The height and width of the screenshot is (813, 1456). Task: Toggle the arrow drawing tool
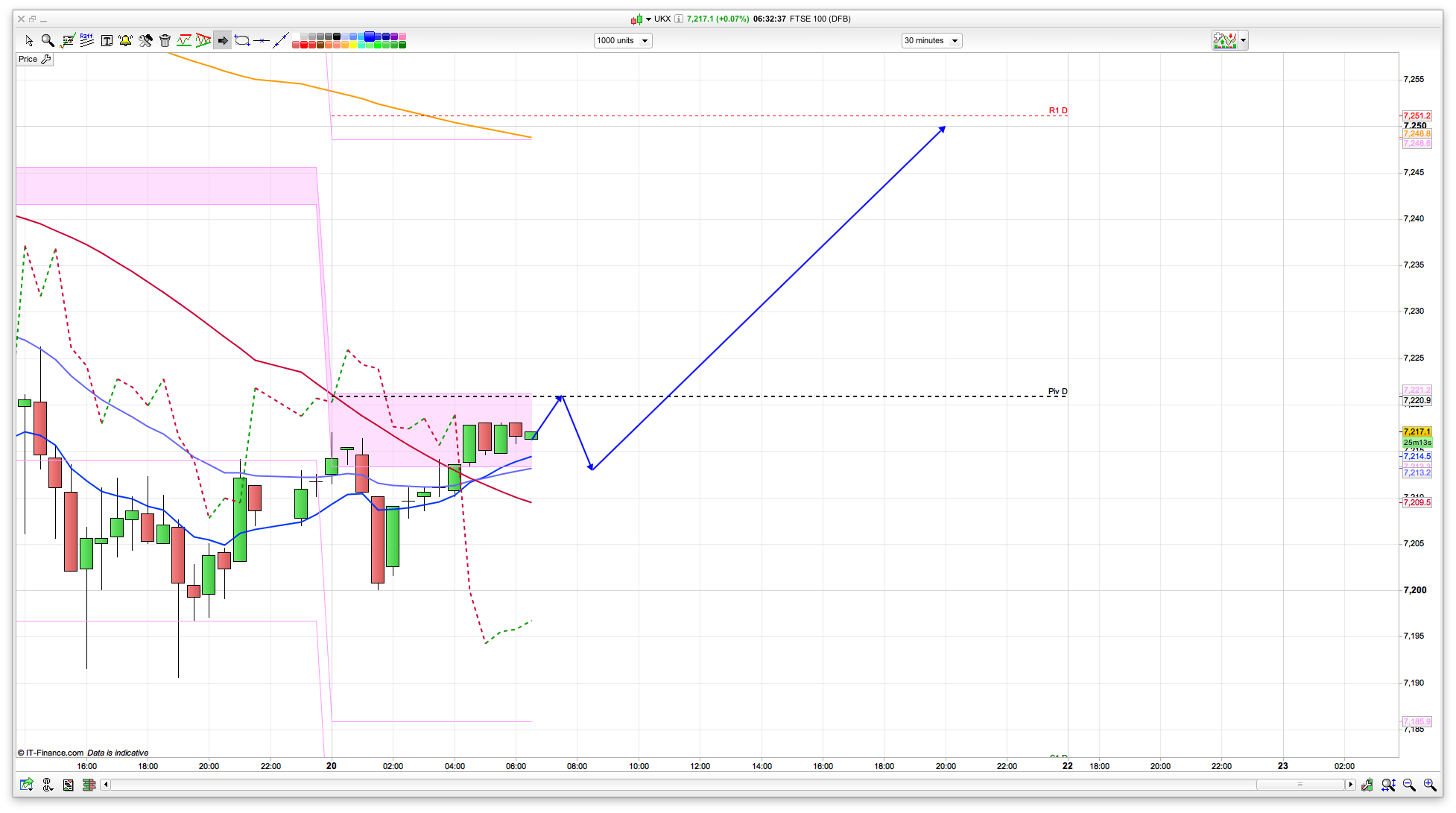point(222,40)
